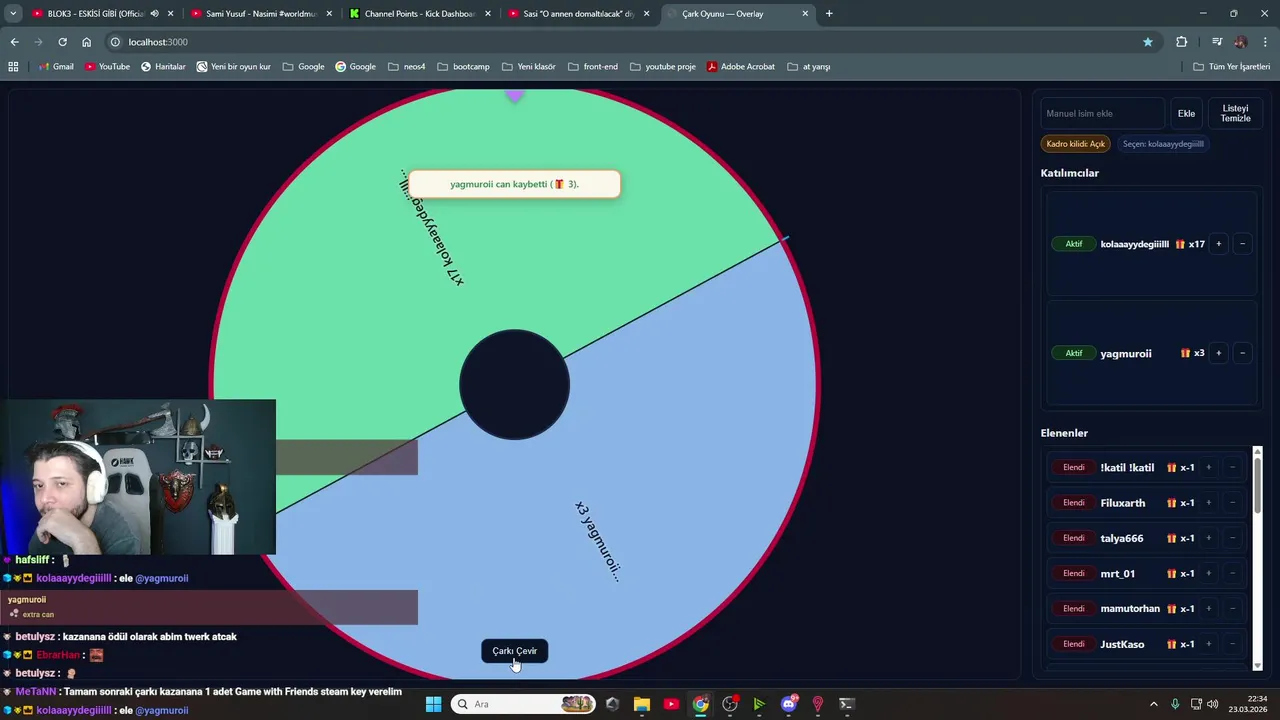Viewport: 1280px width, 720px height.
Task: Open the Yeni bir oyun kur bookmark
Action: click(234, 67)
